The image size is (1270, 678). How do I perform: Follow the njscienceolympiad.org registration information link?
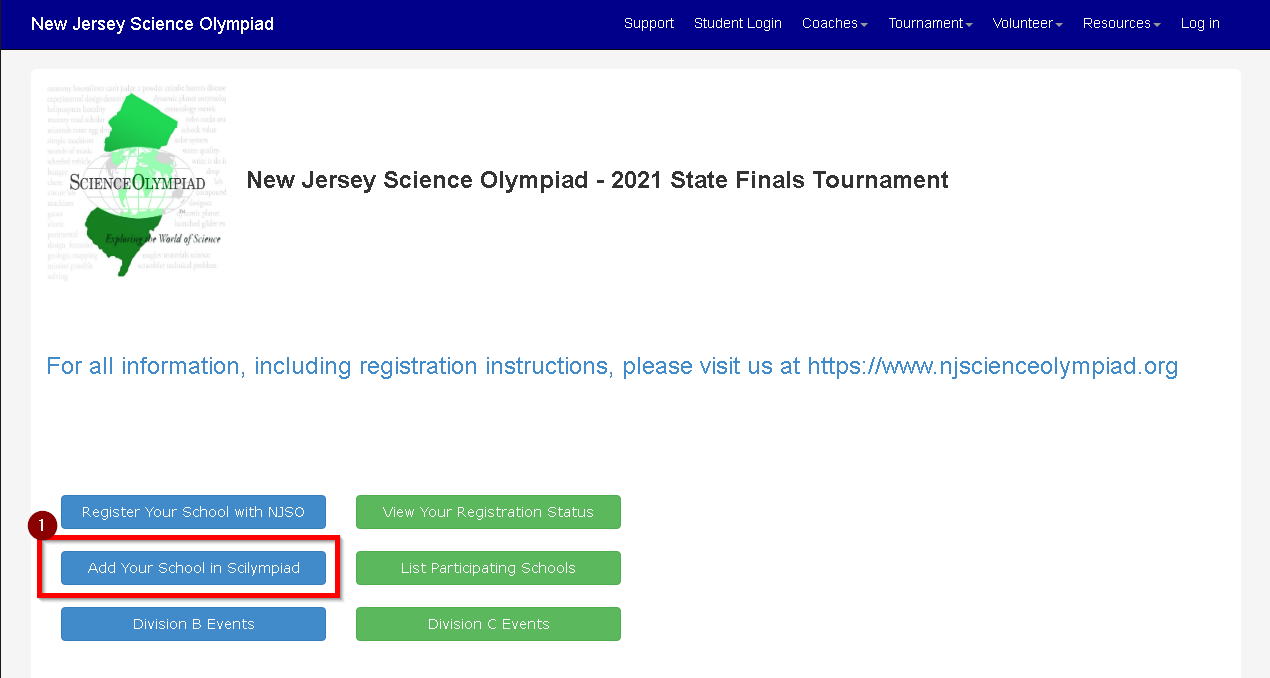click(993, 366)
